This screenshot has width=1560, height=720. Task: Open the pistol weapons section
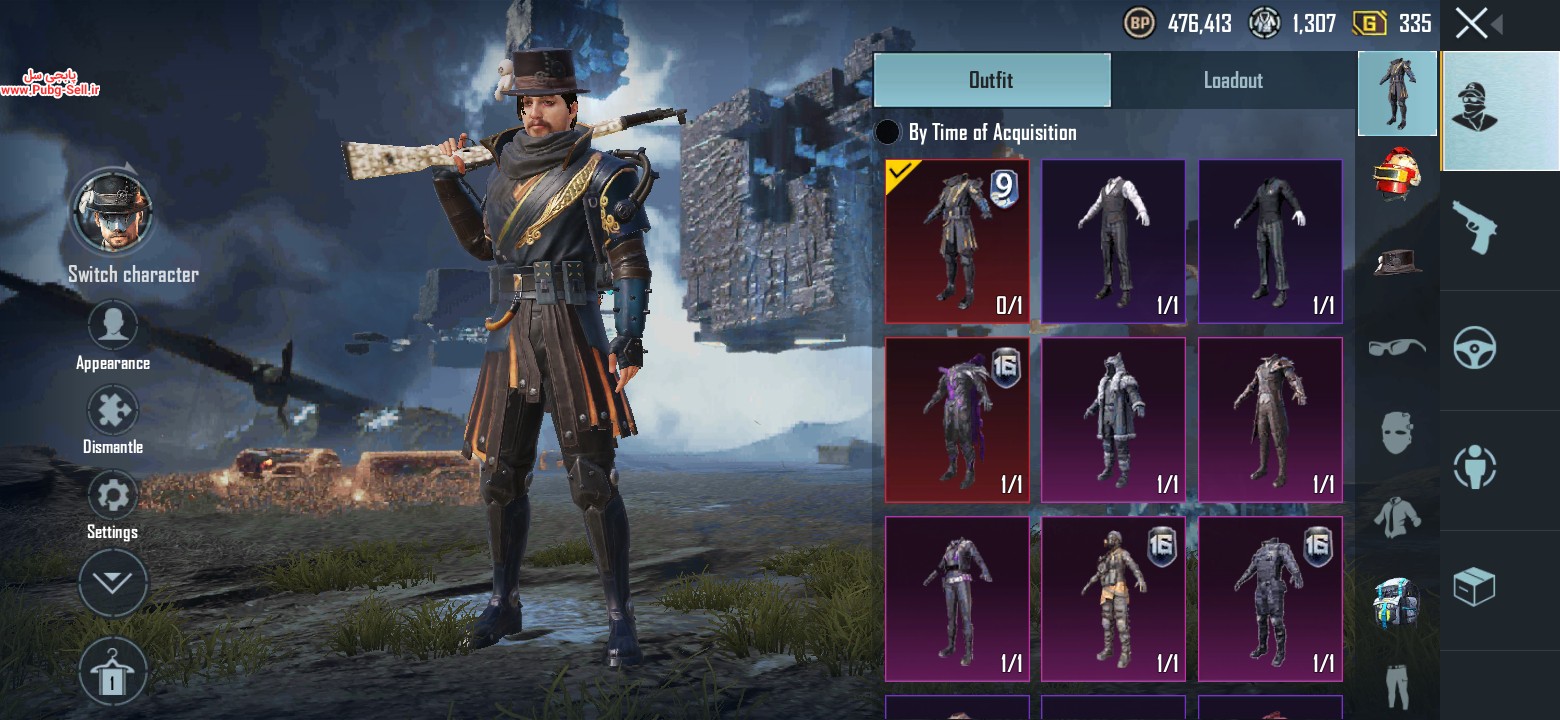[x=1474, y=228]
